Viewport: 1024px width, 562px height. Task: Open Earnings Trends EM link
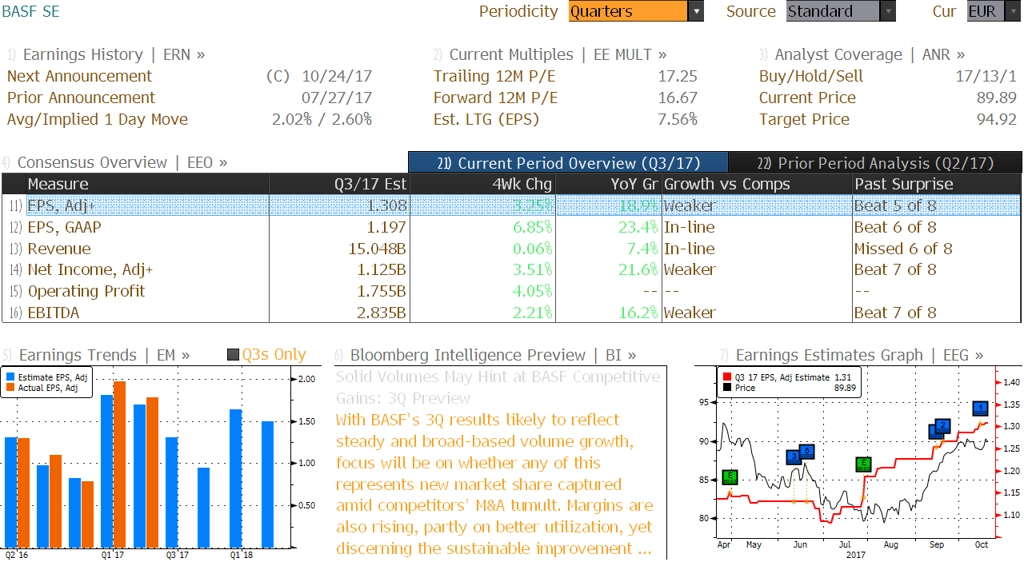104,354
